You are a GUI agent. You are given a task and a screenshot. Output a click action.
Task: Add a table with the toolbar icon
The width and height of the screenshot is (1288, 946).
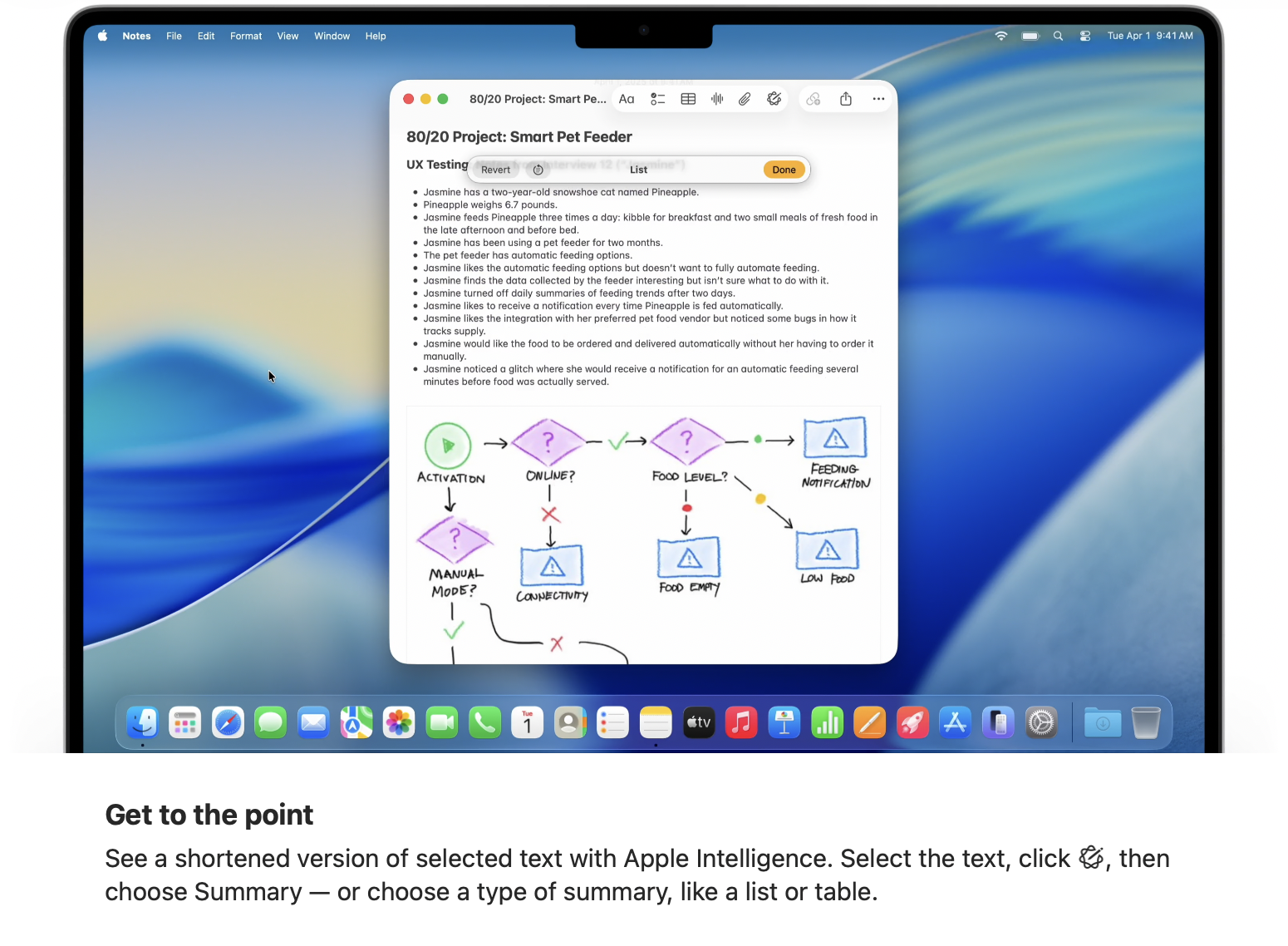(x=688, y=99)
